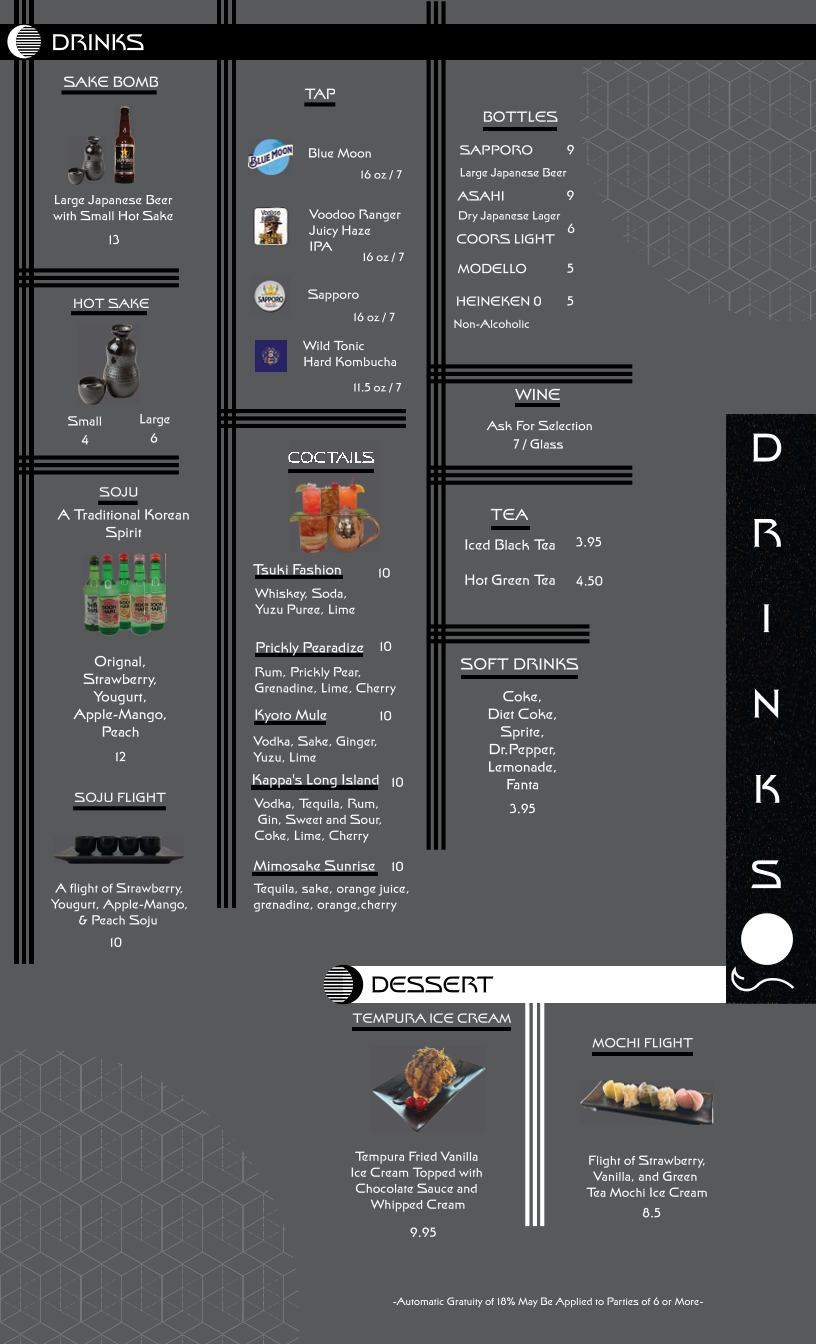
Task: Click the DRINKS title in top banner
Action: point(97,42)
